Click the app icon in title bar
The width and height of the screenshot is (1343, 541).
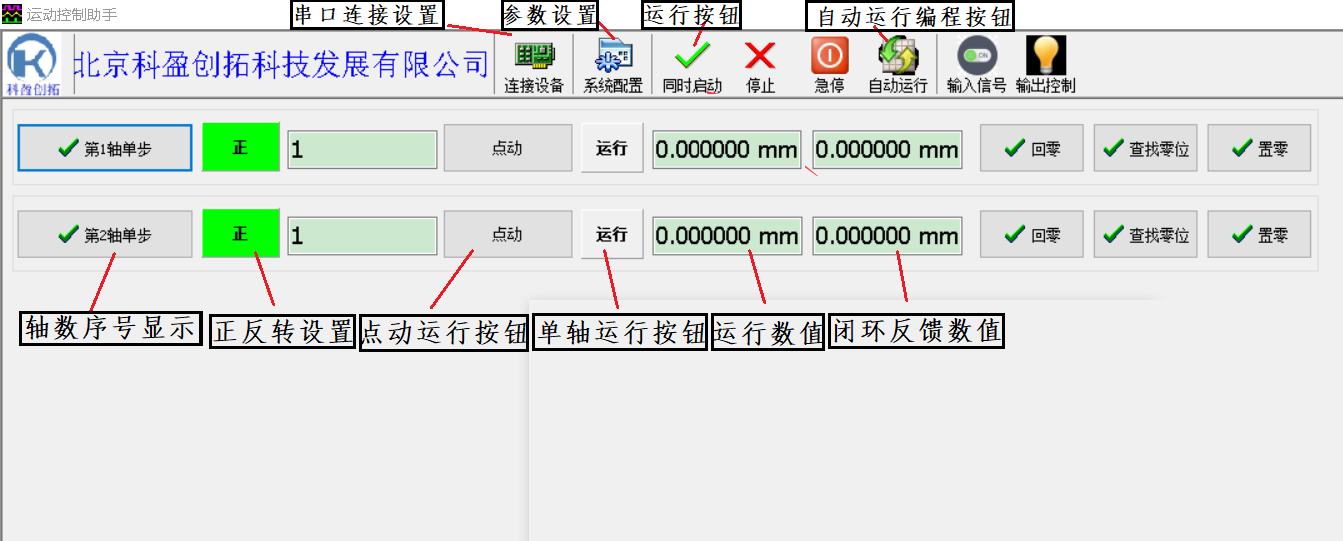(12, 15)
